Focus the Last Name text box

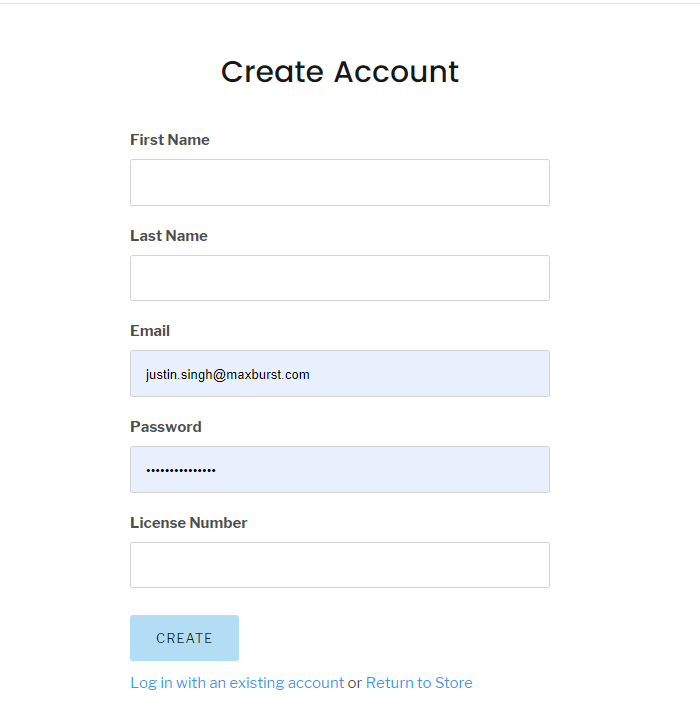pos(340,278)
